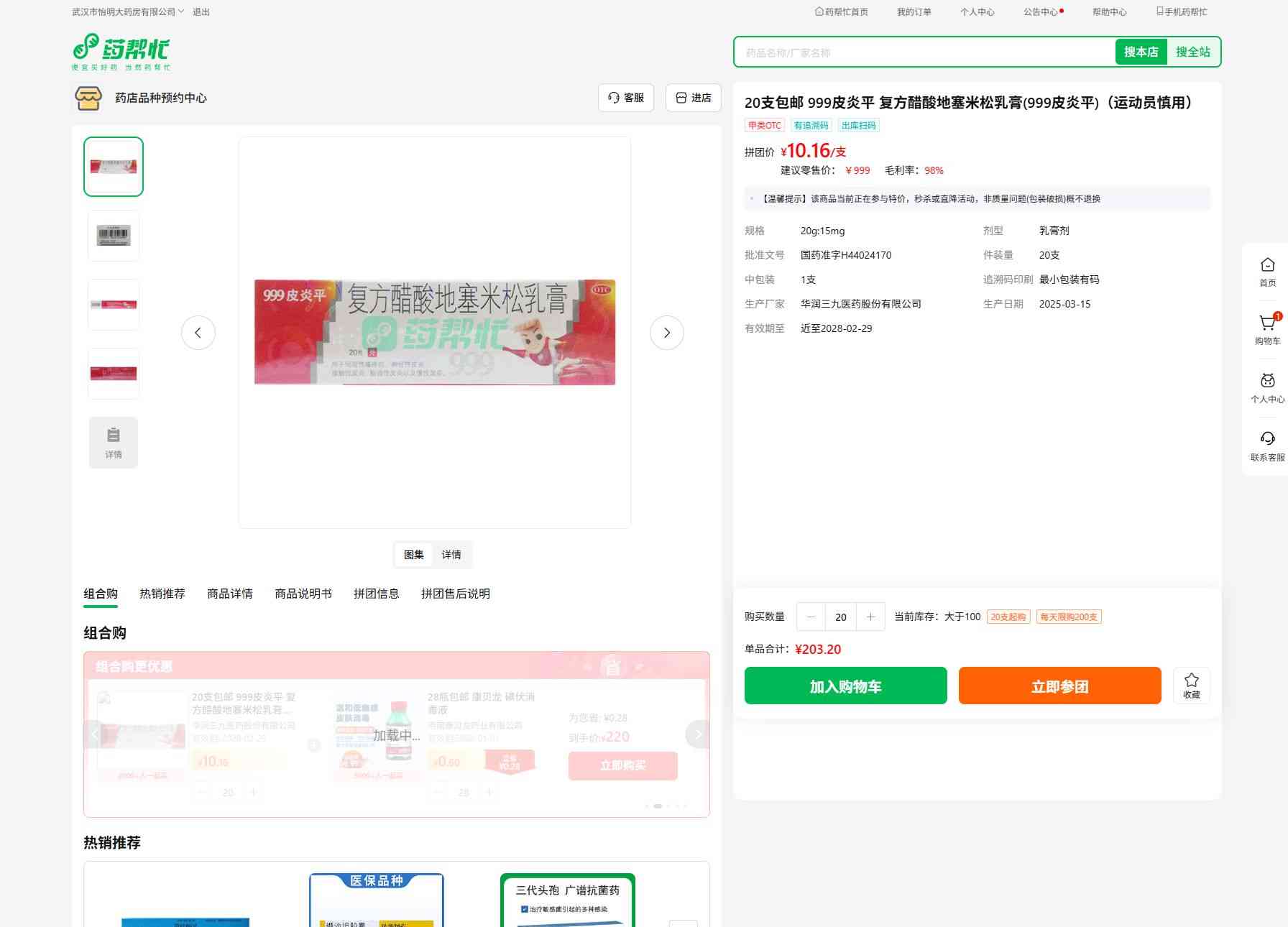Image resolution: width=1288 pixels, height=927 pixels.
Task: Show next product image with right arrow
Action: click(666, 333)
